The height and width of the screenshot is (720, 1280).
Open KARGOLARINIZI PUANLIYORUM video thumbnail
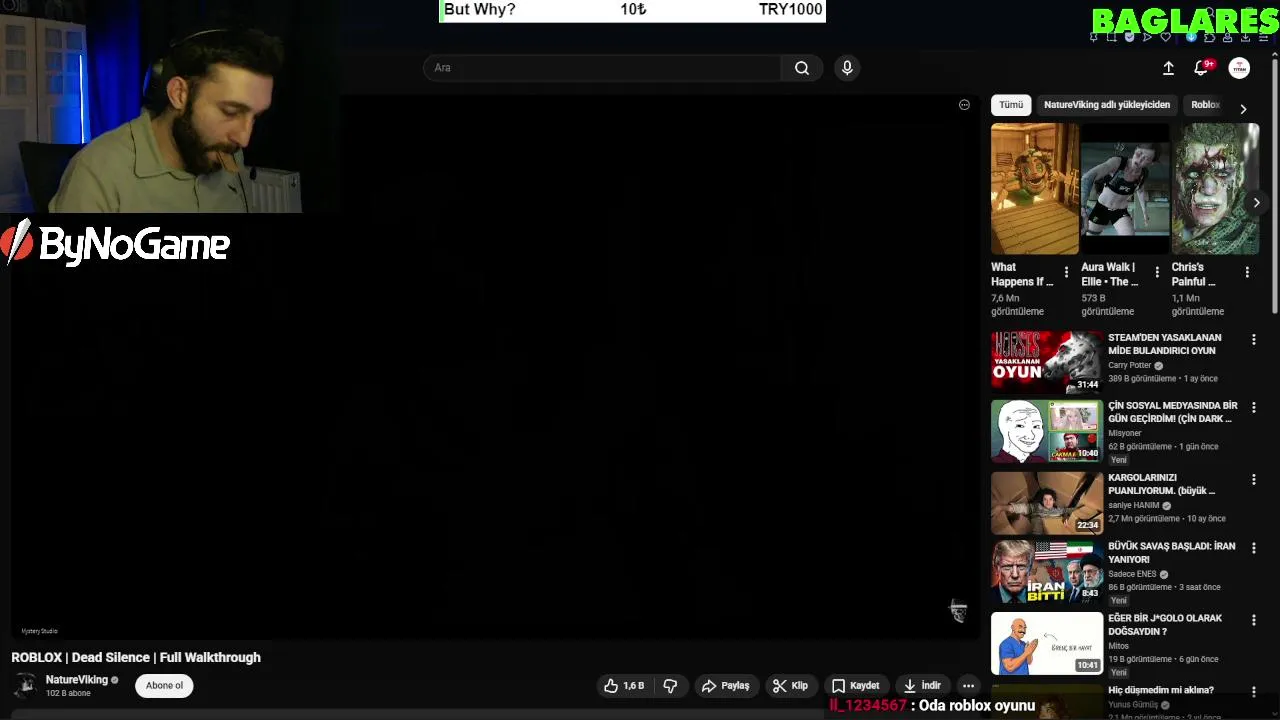coord(1047,502)
